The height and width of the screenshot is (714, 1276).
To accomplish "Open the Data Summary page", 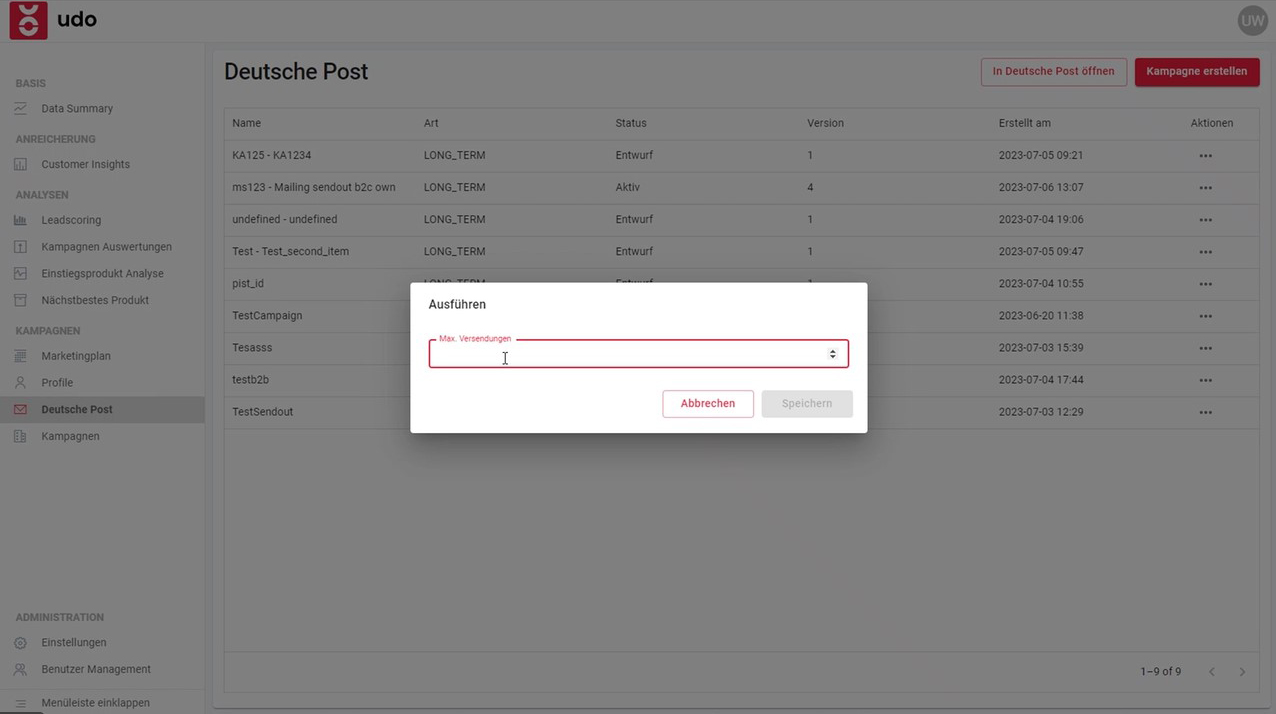I will click(77, 108).
